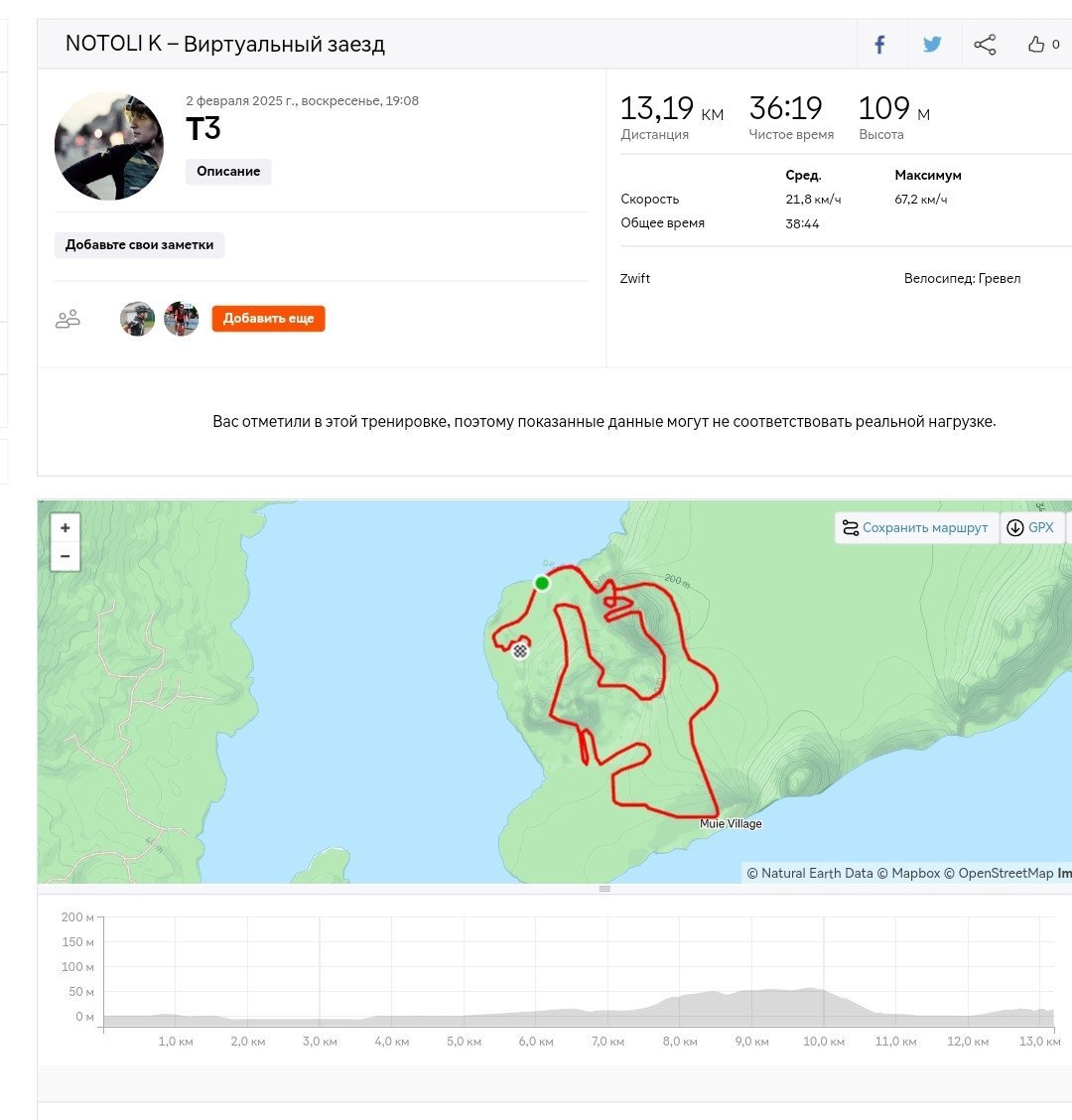The image size is (1072, 1120).
Task: Share activity on Twitter icon
Action: point(932,45)
